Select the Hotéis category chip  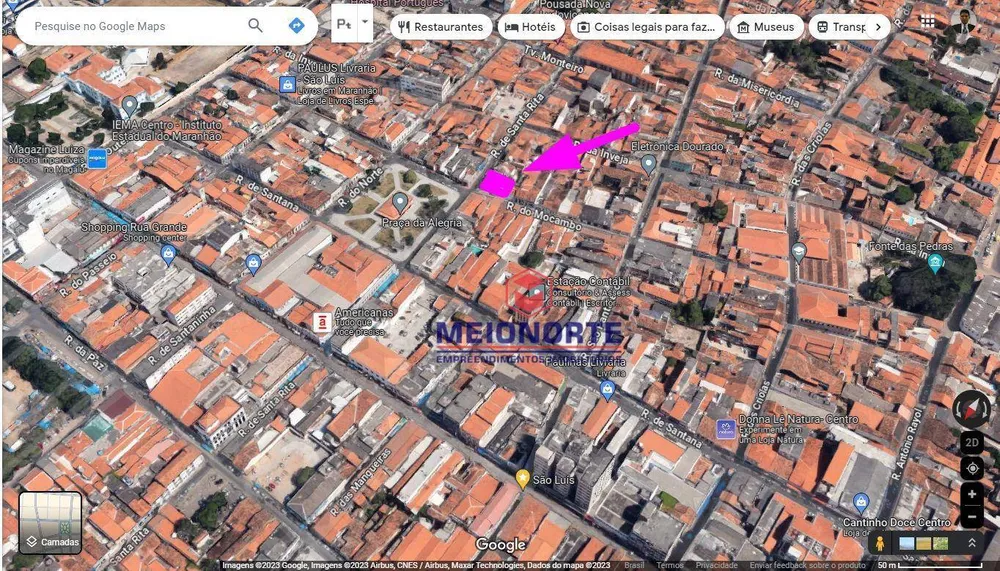click(531, 27)
